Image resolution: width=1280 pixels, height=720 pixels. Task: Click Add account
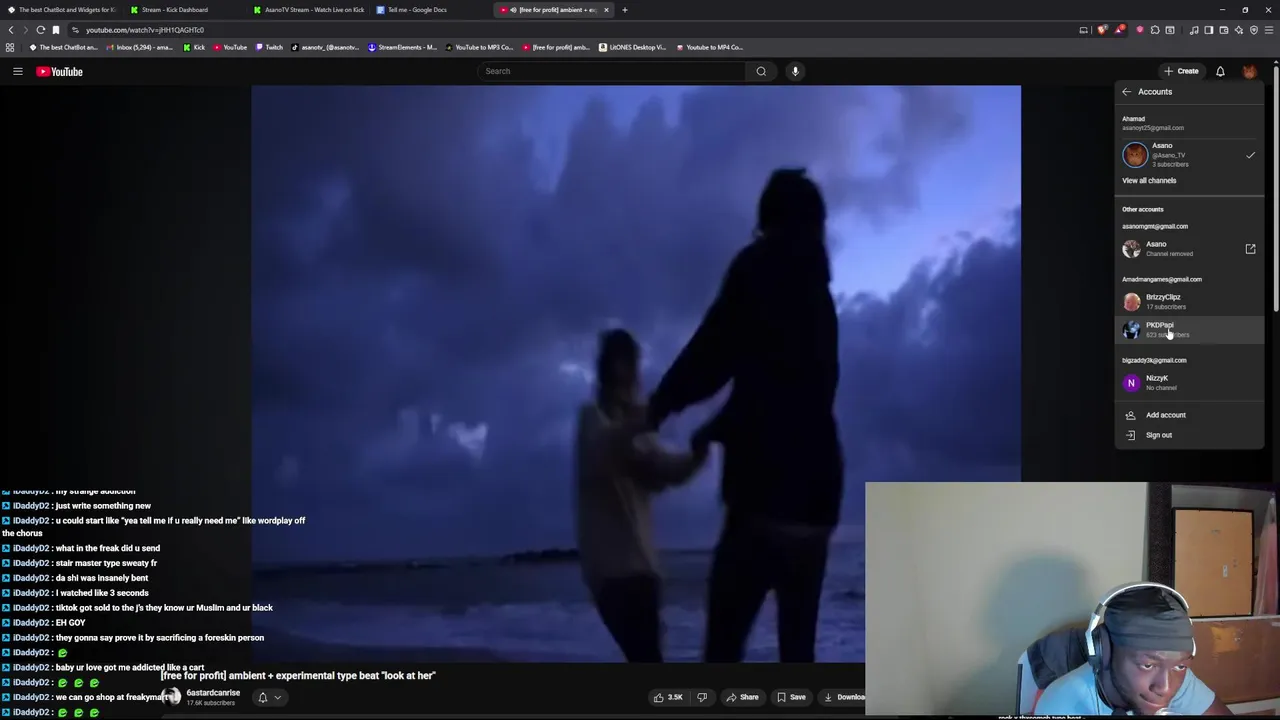point(1190,415)
